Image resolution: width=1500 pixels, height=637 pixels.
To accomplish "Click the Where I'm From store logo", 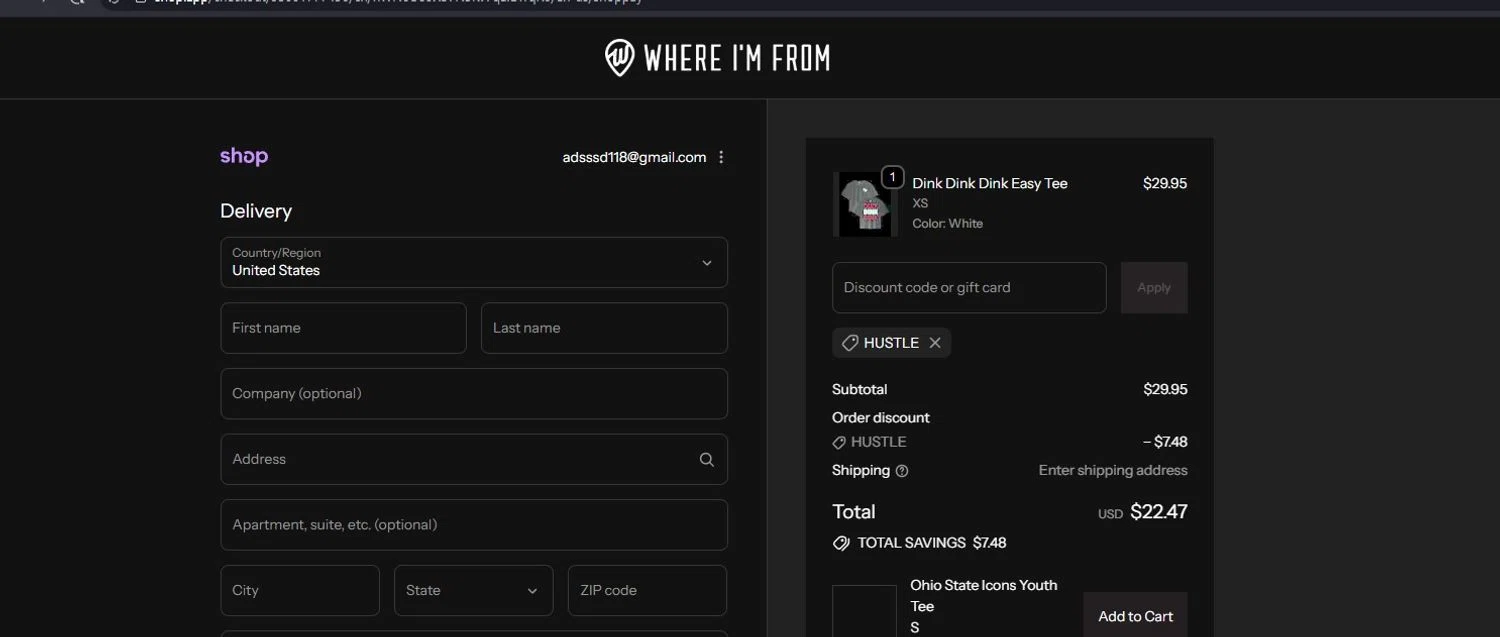I will coord(718,58).
